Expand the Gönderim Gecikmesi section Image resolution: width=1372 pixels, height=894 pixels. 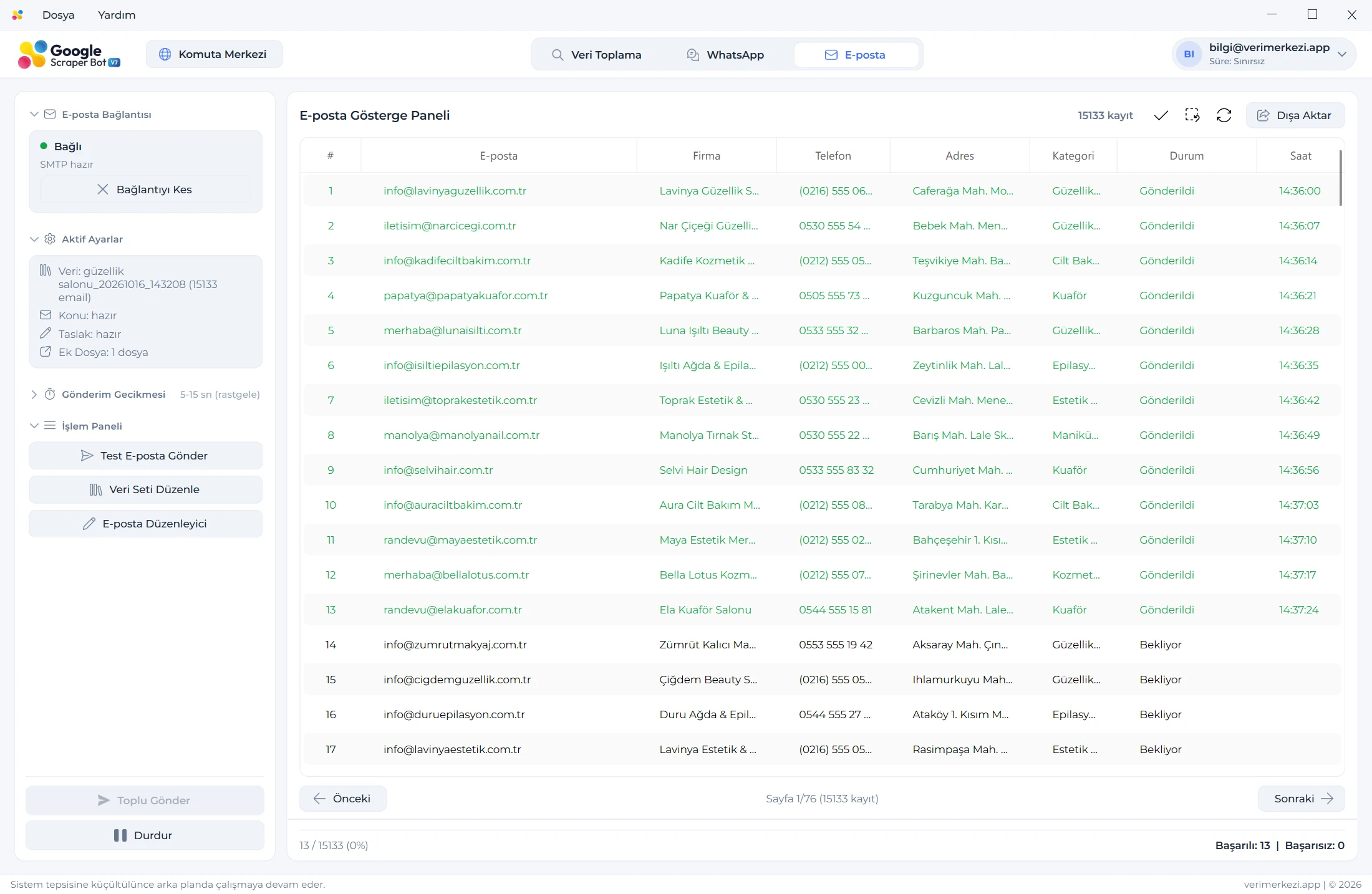[34, 394]
